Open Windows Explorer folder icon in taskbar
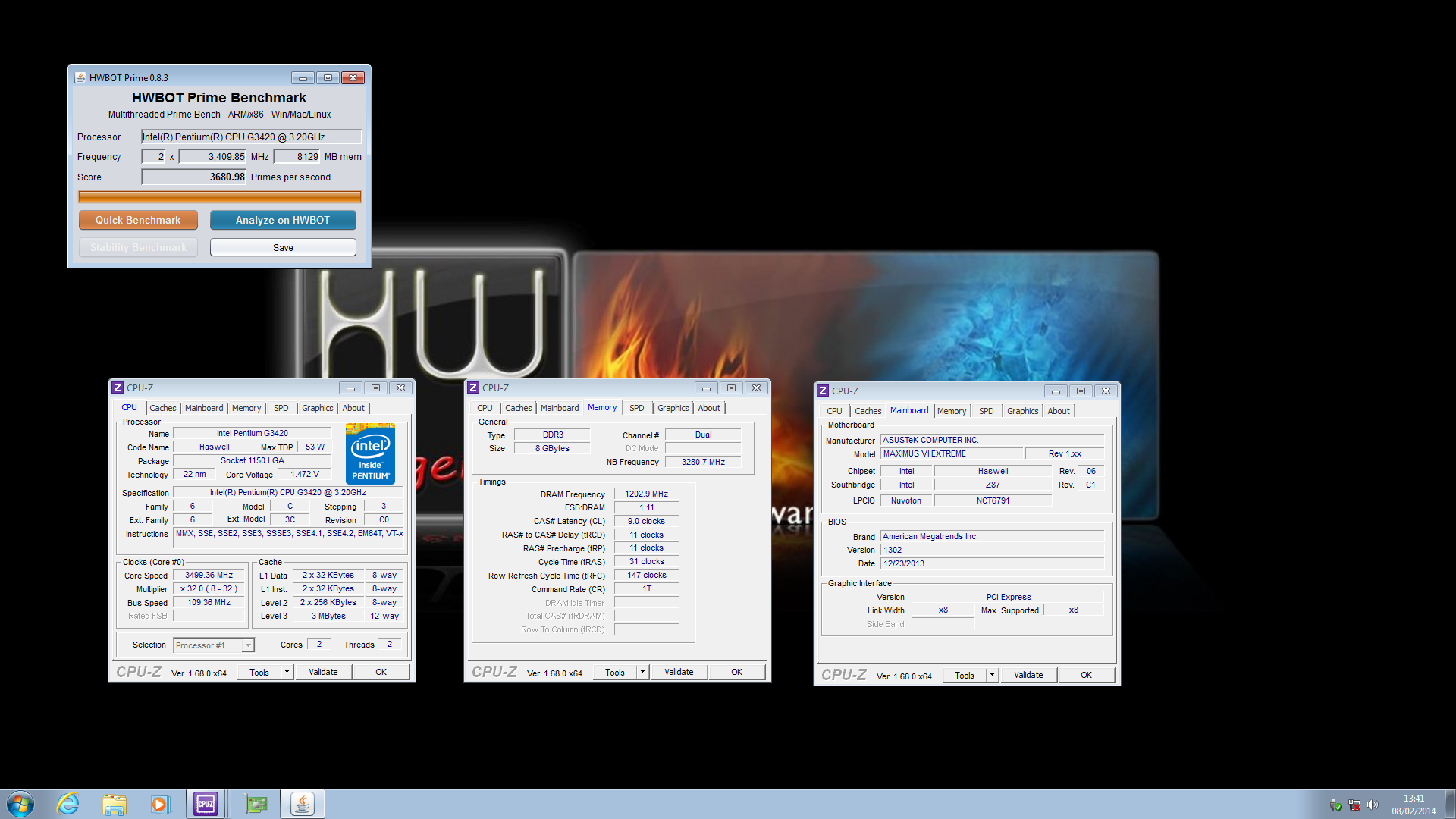The height and width of the screenshot is (819, 1456). tap(115, 804)
